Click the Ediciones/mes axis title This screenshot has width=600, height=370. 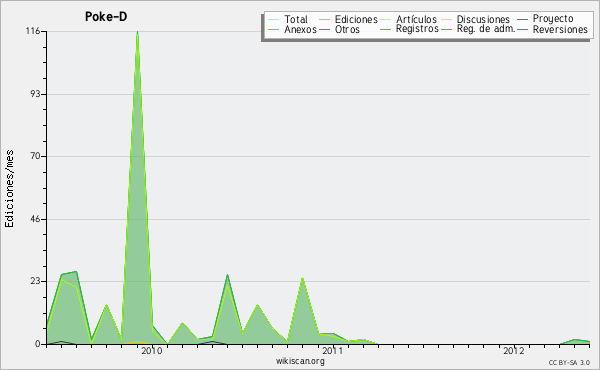click(x=9, y=189)
